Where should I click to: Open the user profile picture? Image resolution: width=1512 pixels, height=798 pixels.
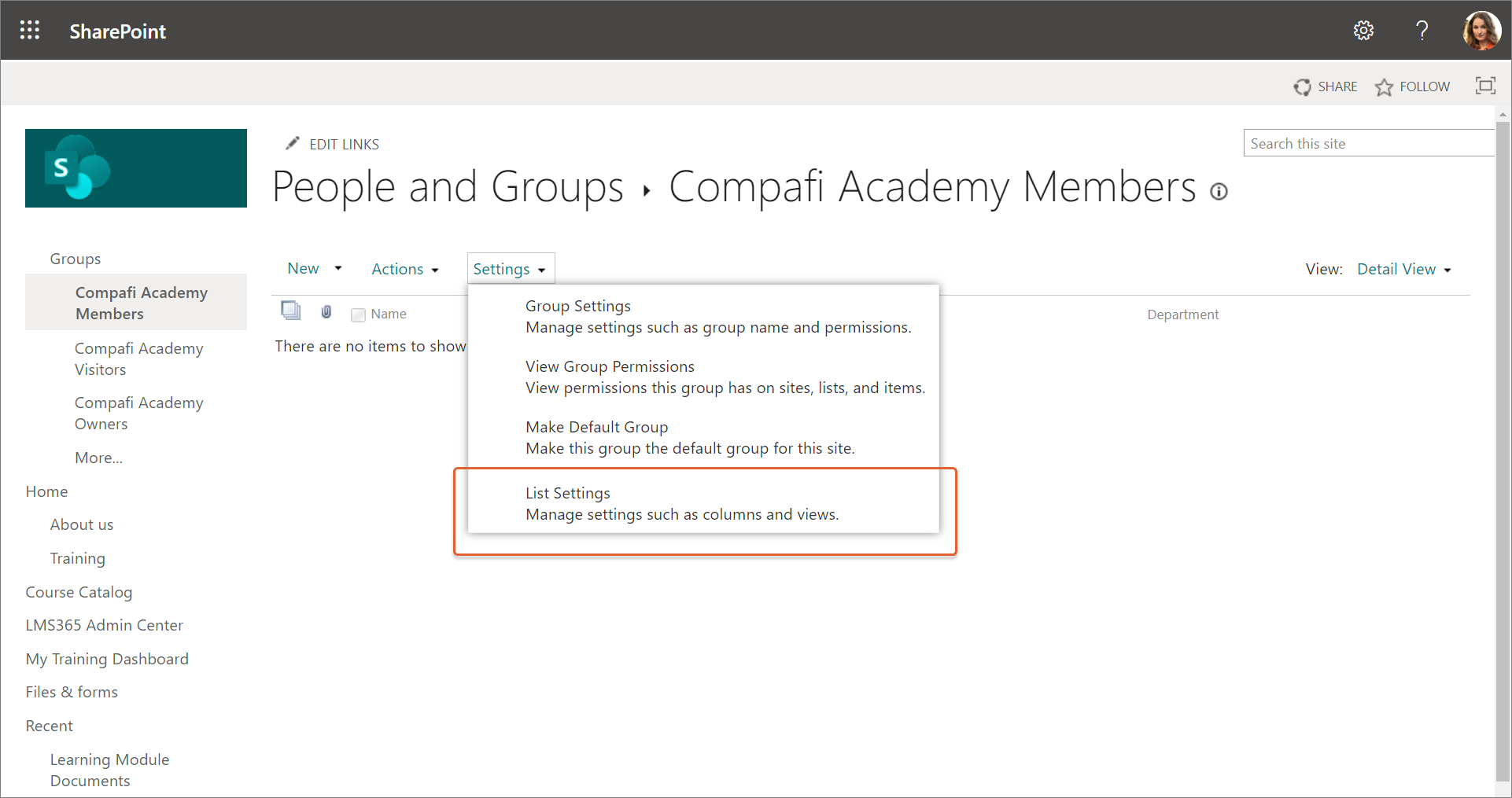[1481, 31]
